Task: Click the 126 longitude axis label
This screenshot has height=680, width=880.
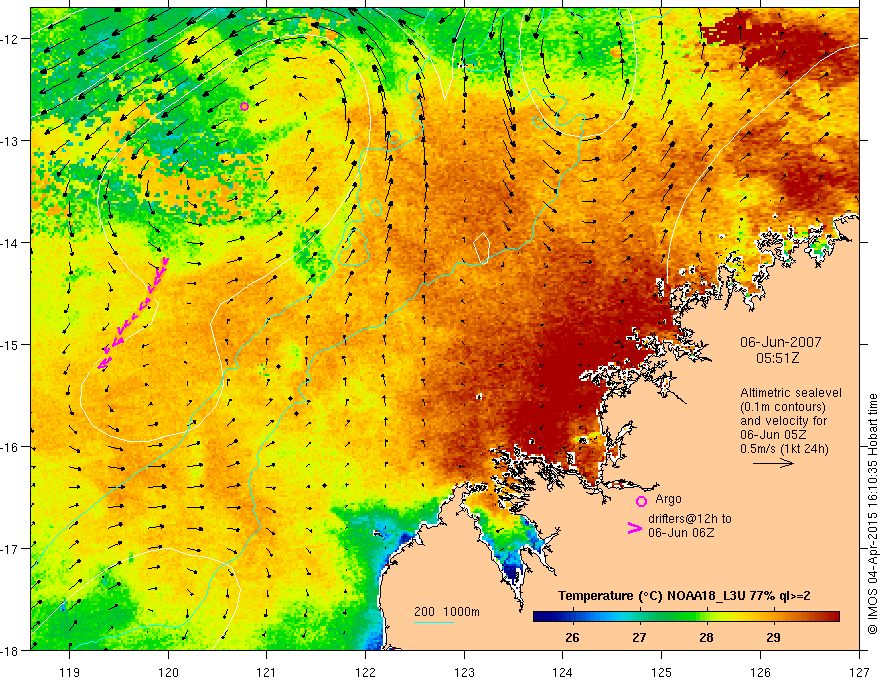Action: tap(760, 672)
